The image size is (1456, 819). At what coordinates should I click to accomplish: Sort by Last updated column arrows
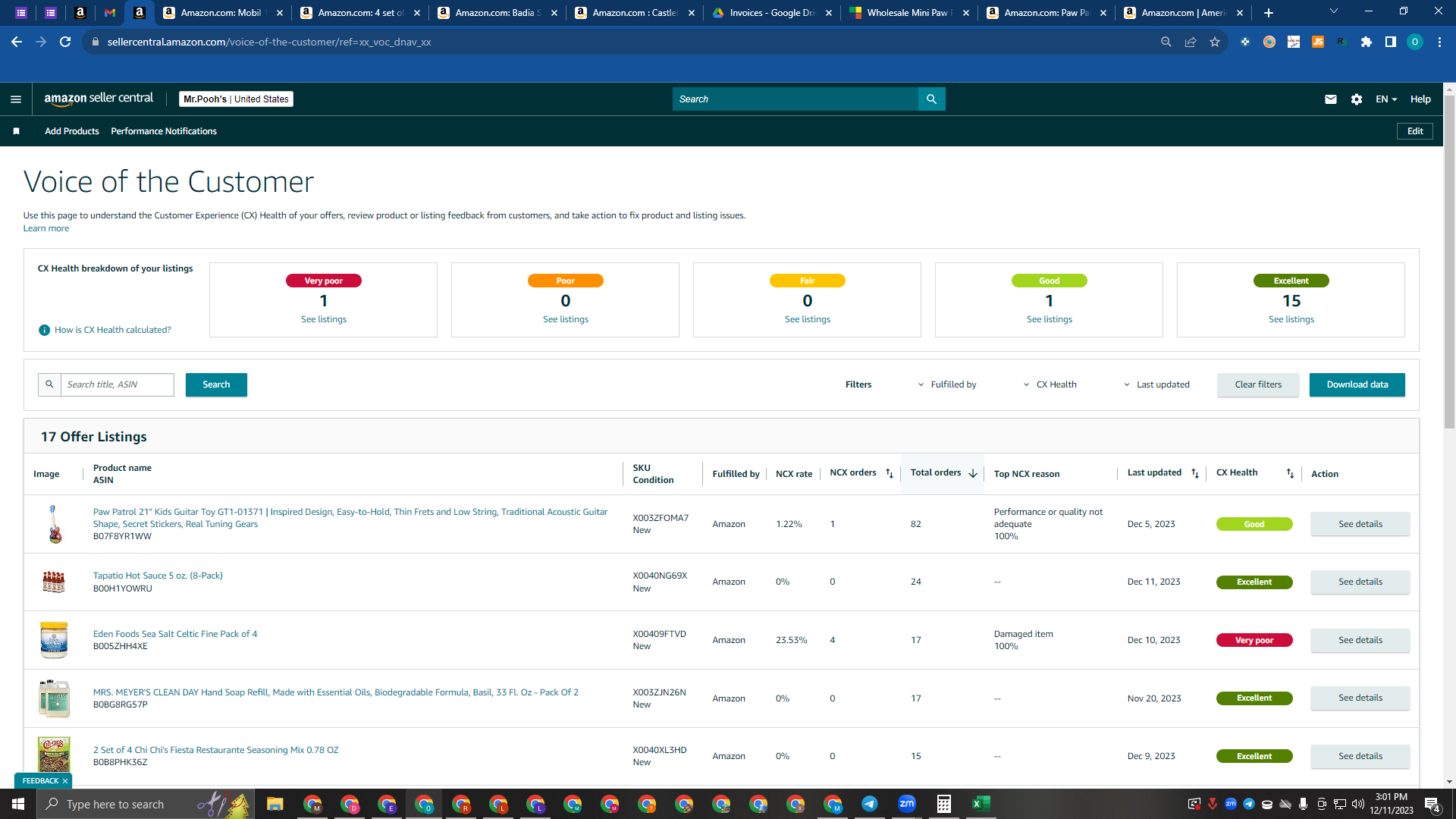(1195, 474)
